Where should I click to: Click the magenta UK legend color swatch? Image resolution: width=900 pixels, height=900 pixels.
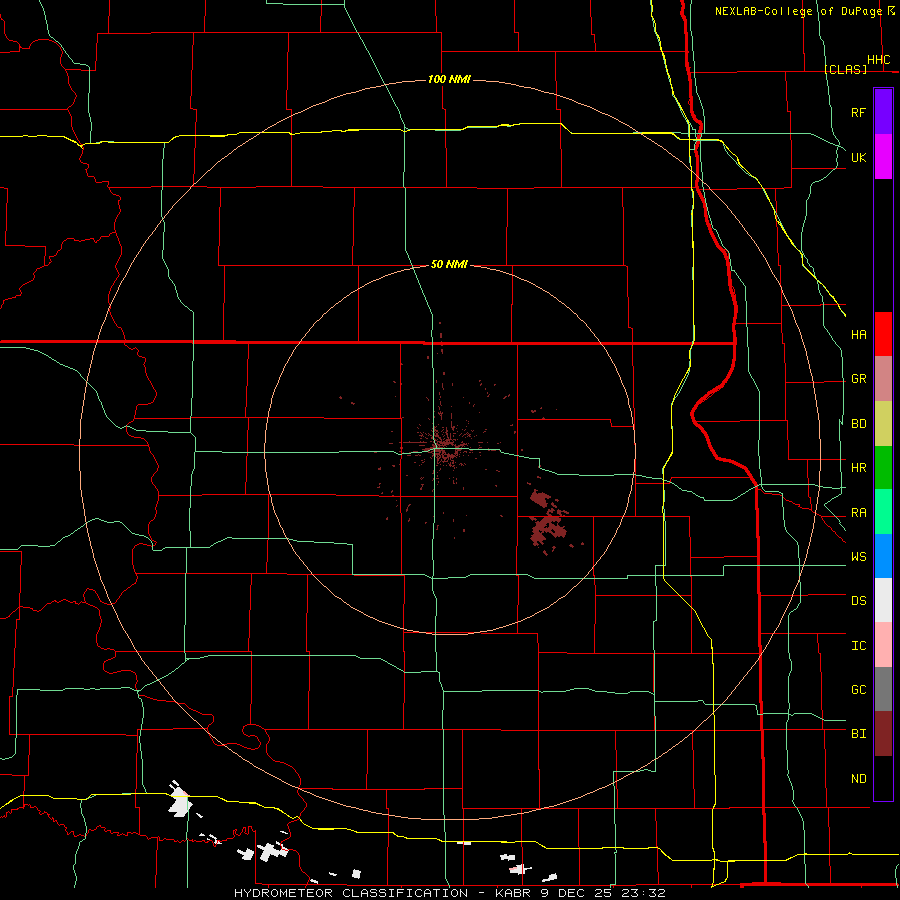click(883, 157)
